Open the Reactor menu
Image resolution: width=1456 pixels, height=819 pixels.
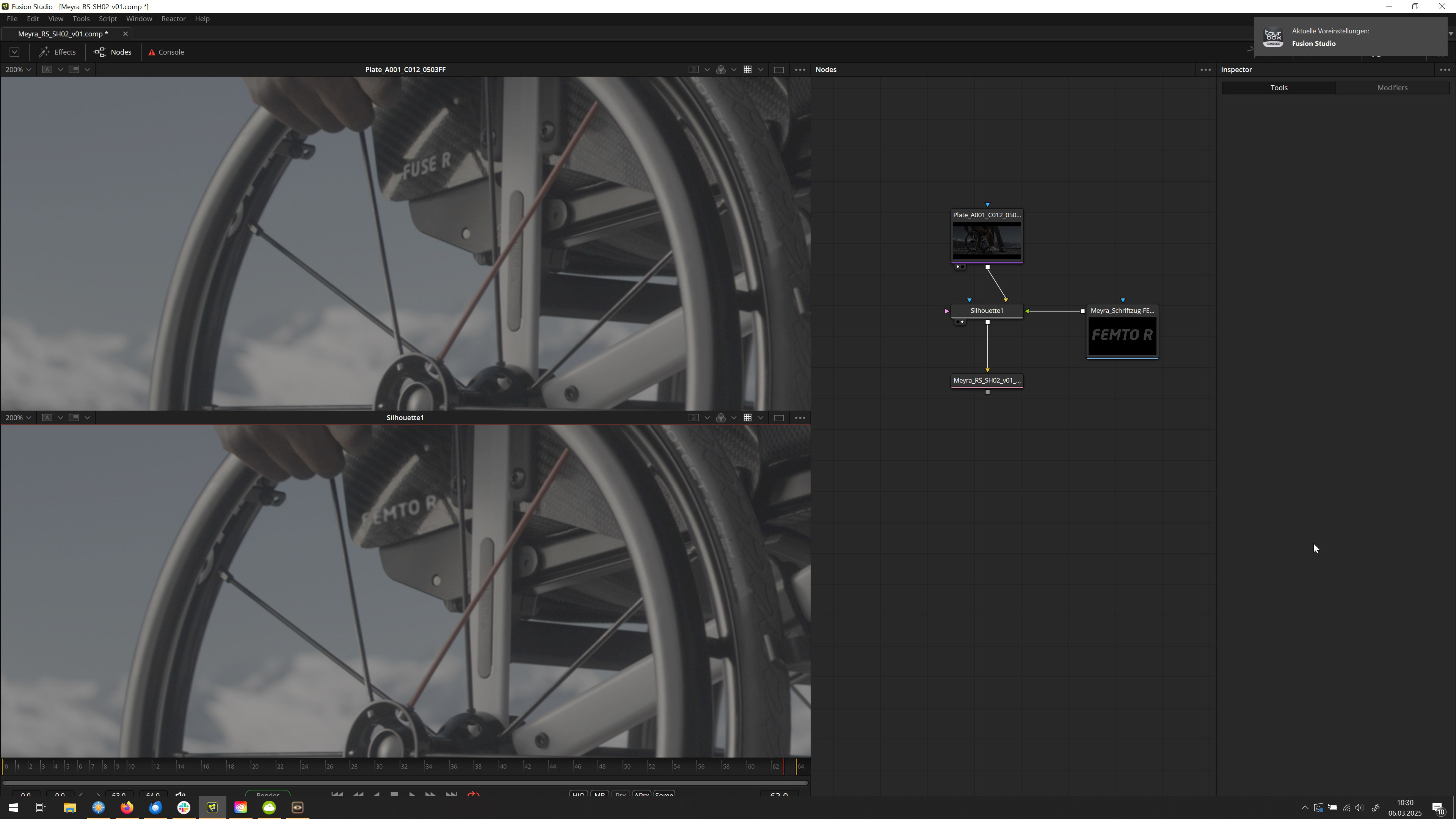(173, 19)
